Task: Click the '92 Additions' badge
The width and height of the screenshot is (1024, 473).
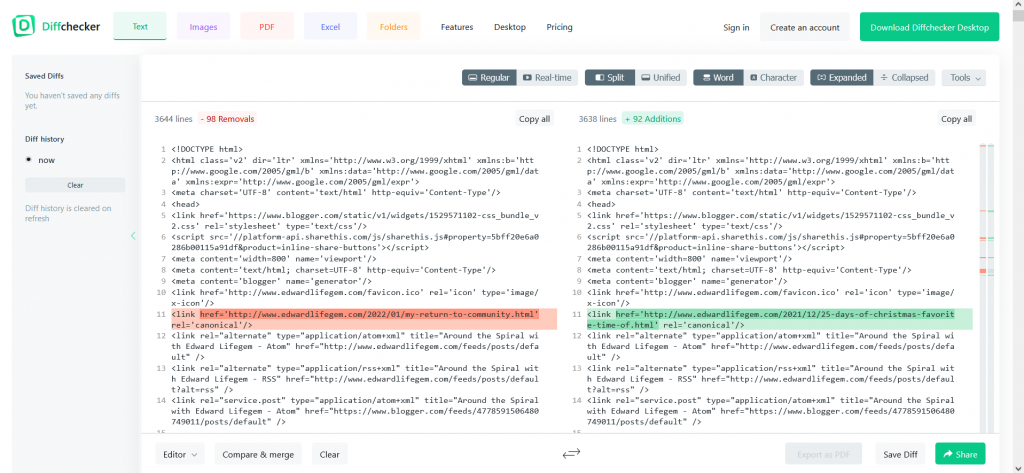Action: pos(652,119)
